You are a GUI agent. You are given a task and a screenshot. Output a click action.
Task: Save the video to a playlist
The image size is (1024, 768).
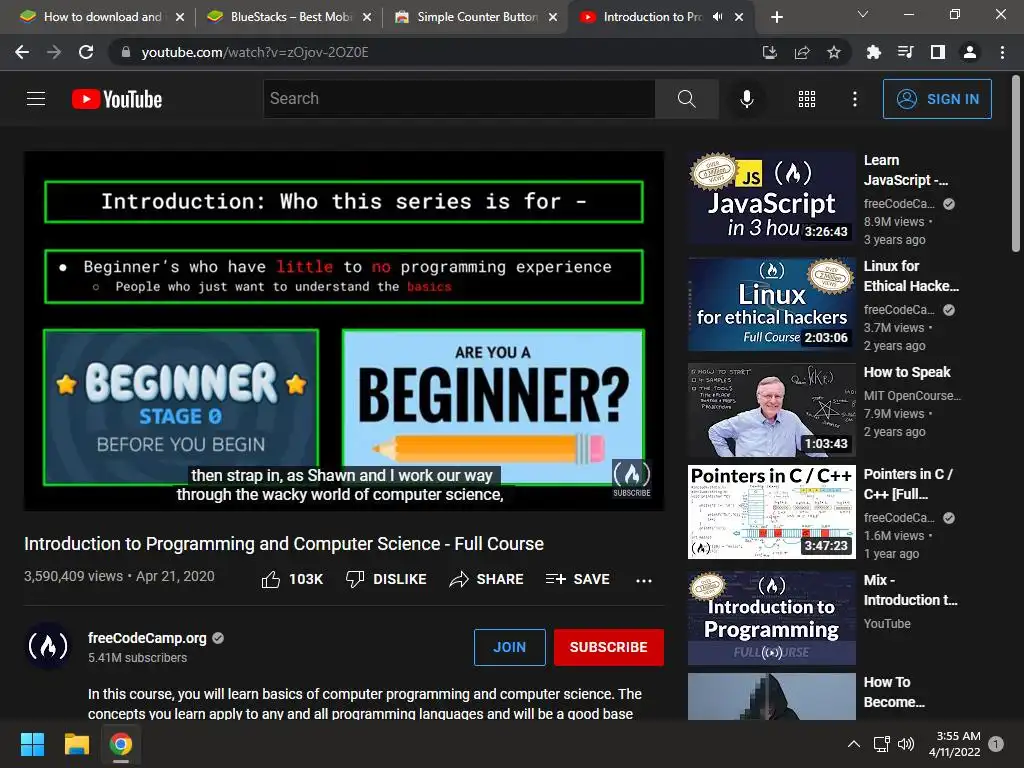(577, 579)
